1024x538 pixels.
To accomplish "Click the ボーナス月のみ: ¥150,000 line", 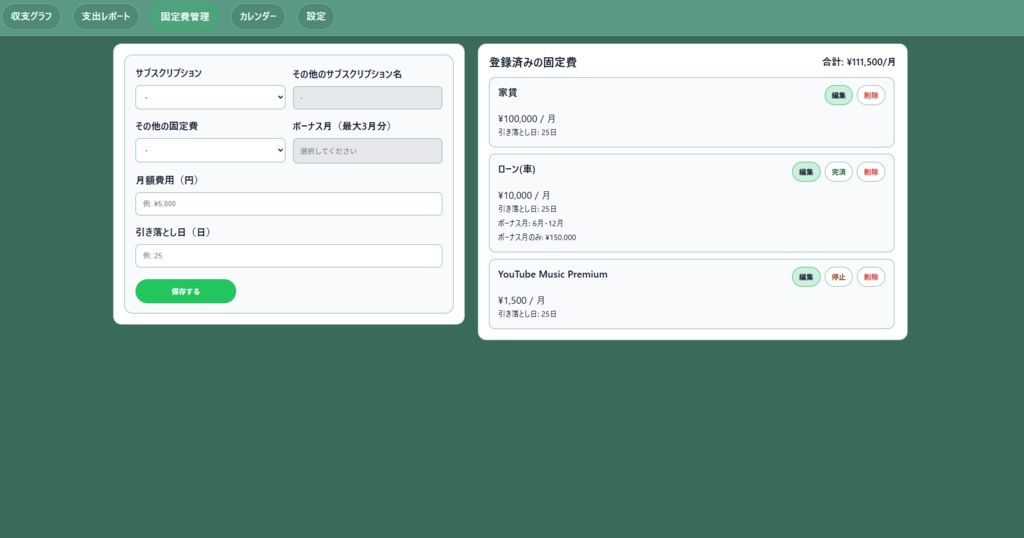I will coord(537,238).
